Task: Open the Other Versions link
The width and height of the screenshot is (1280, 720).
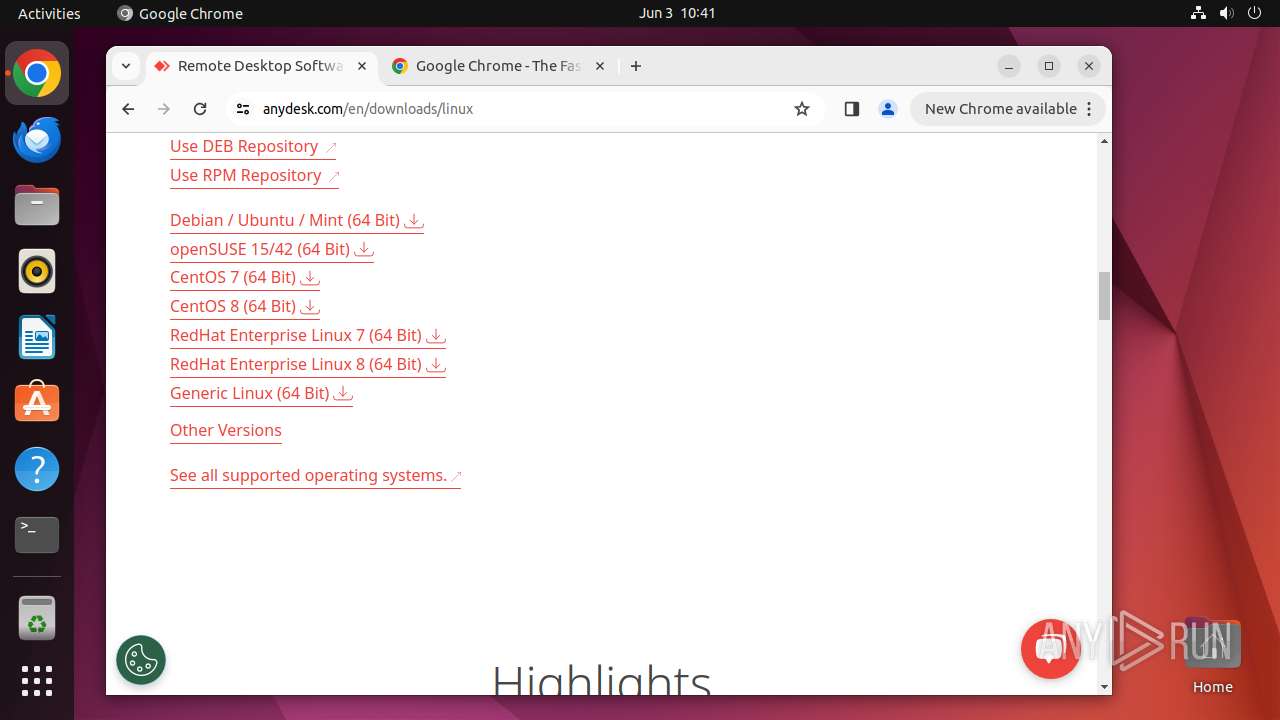Action: 226,430
